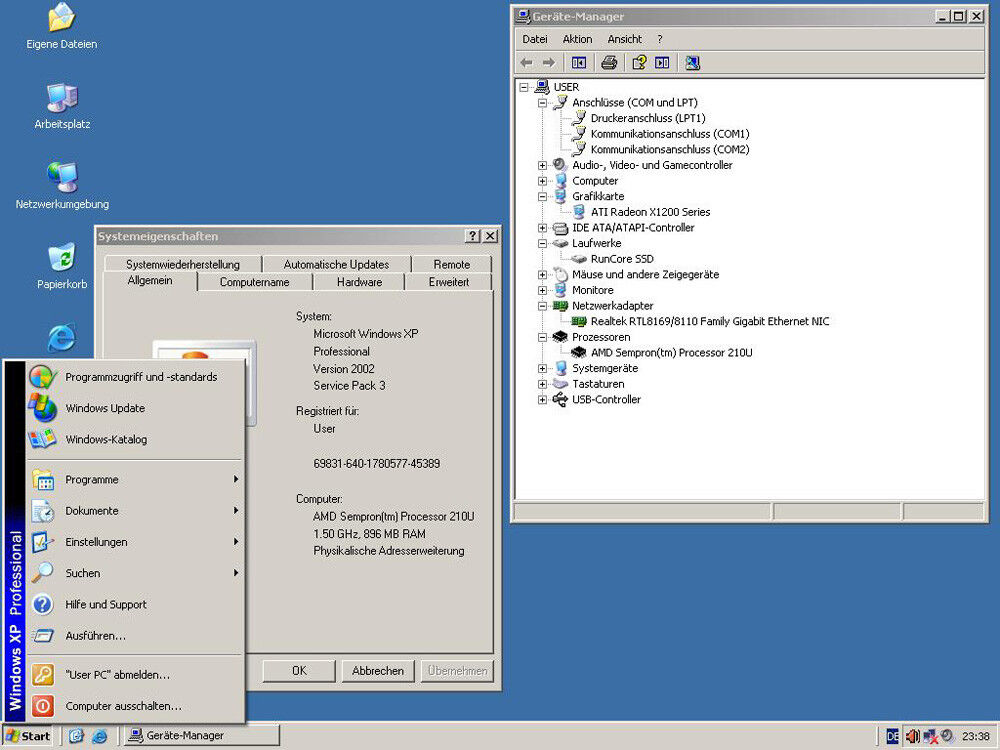Open the Programme submenu in Start menu
The width and height of the screenshot is (1000, 750).
pyautogui.click(x=135, y=480)
